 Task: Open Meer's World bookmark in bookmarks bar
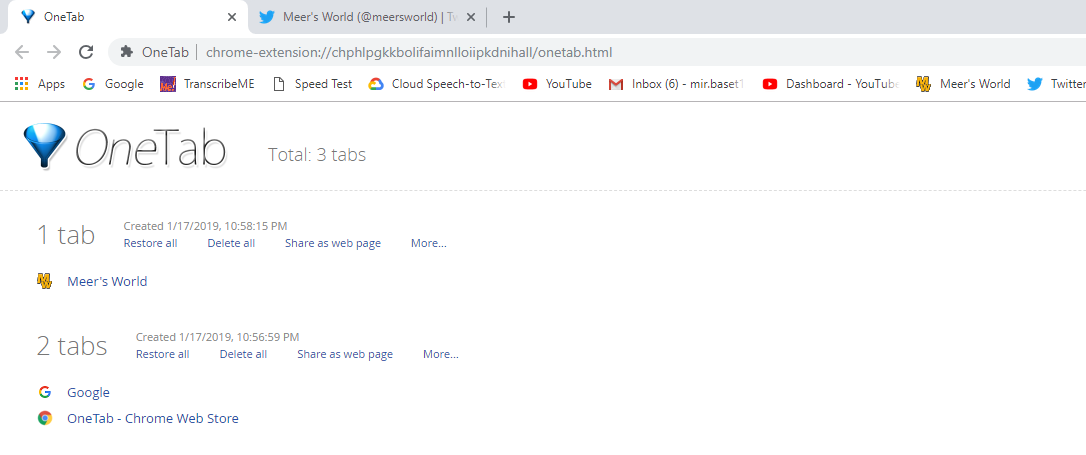(x=963, y=84)
